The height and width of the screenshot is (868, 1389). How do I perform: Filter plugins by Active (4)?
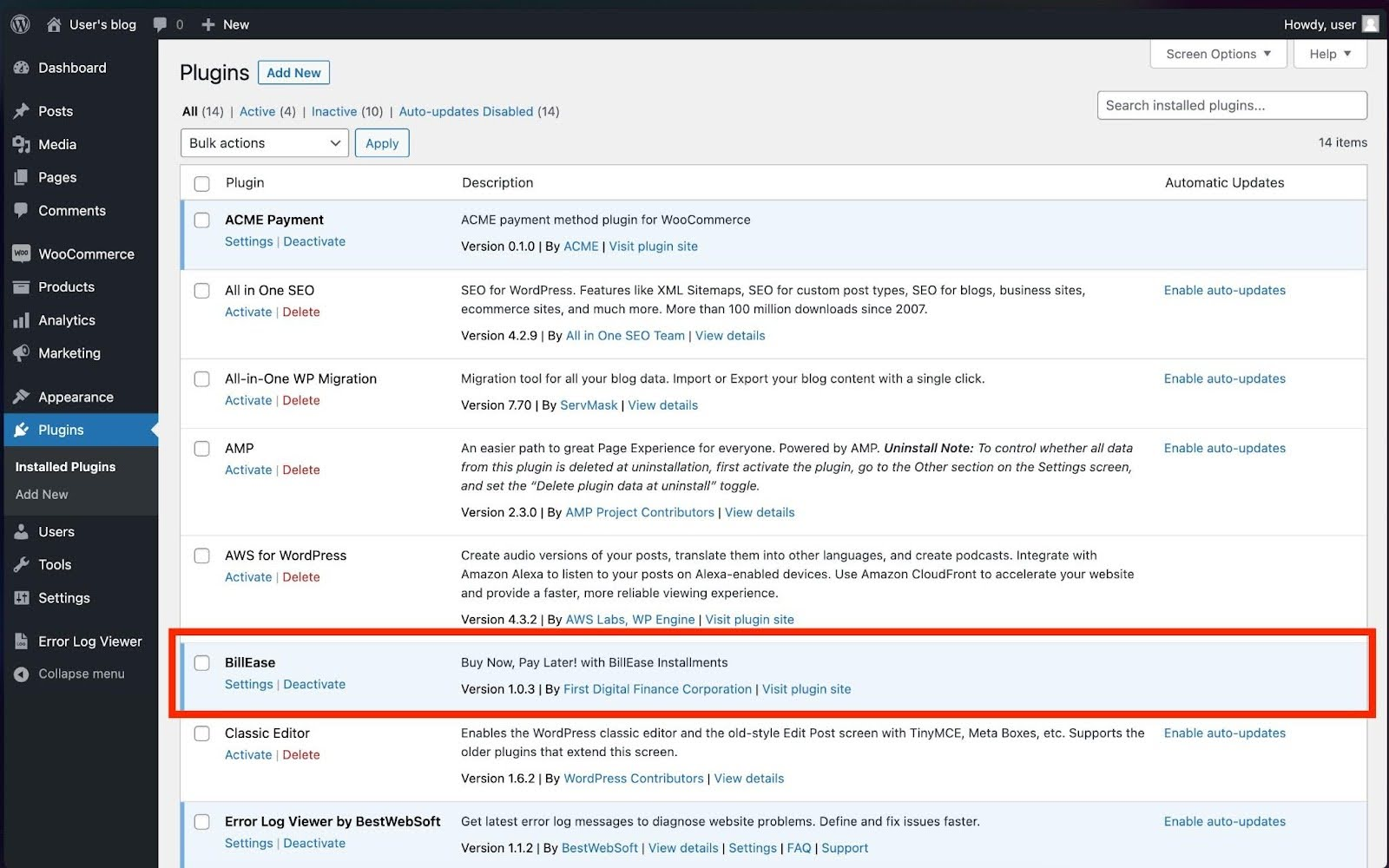click(267, 111)
